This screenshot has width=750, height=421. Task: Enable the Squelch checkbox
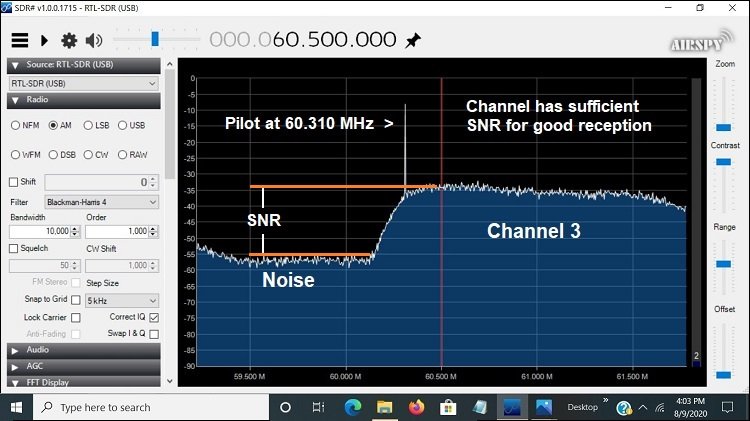(x=14, y=248)
